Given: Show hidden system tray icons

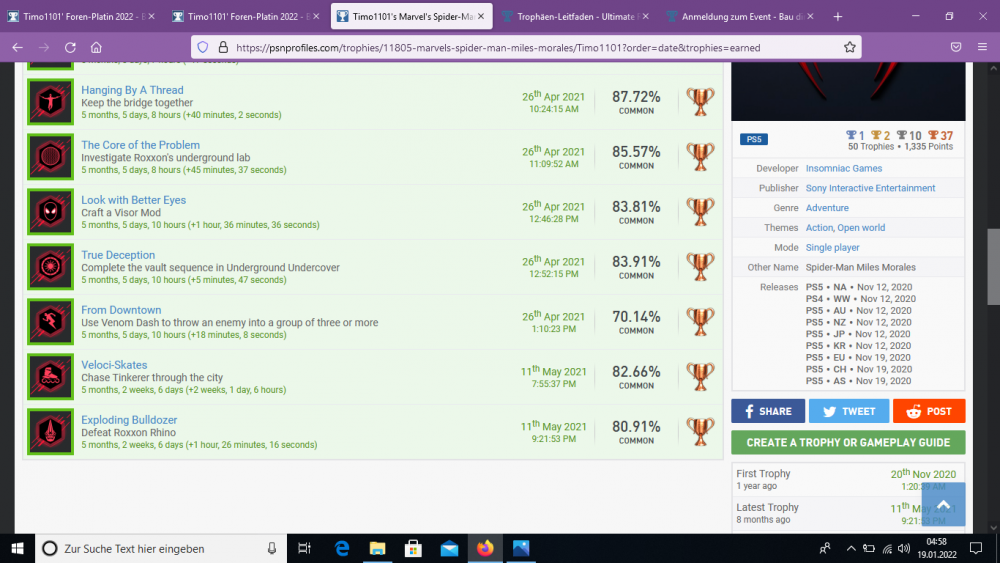Looking at the screenshot, I should click(850, 548).
